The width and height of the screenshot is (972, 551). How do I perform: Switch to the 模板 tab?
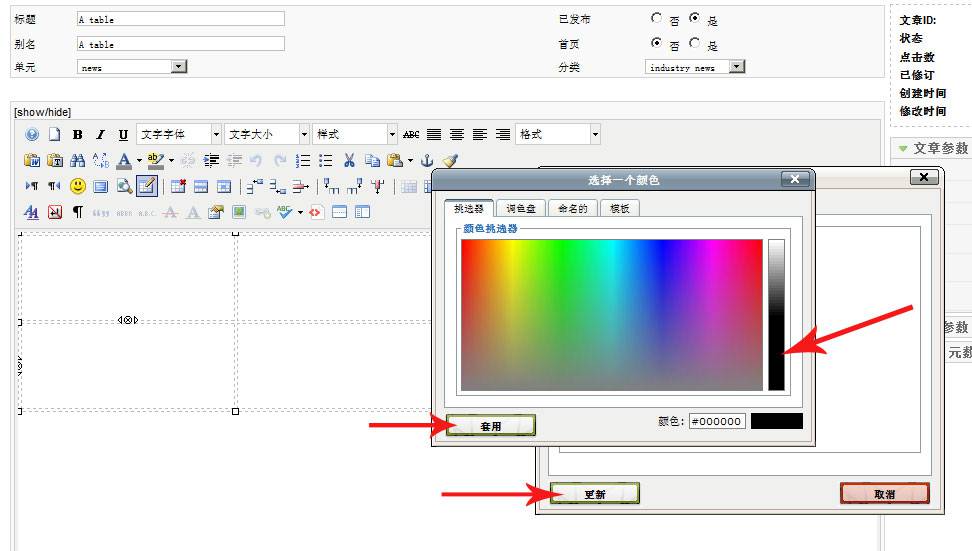(x=619, y=208)
